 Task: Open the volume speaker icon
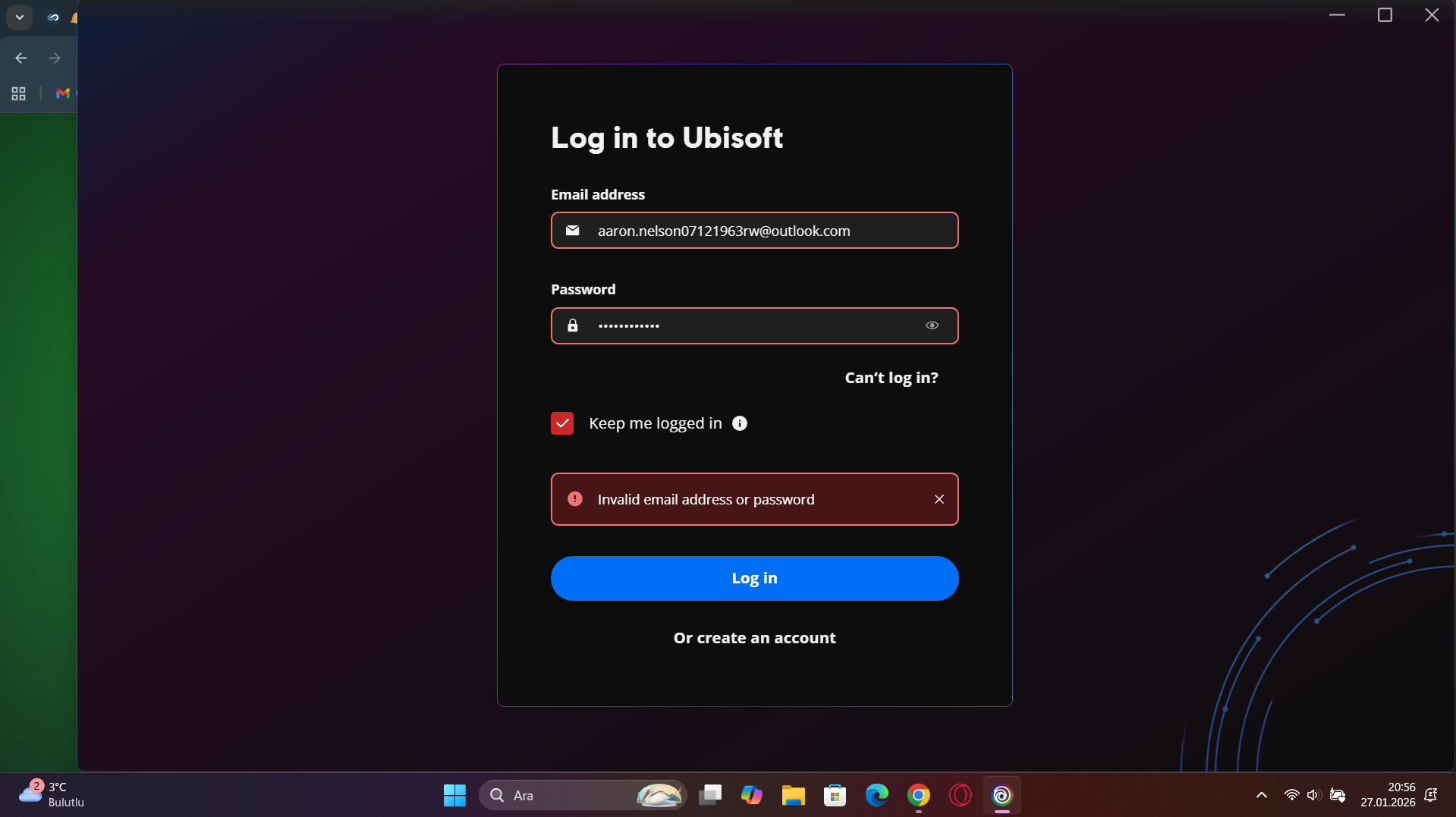point(1314,795)
